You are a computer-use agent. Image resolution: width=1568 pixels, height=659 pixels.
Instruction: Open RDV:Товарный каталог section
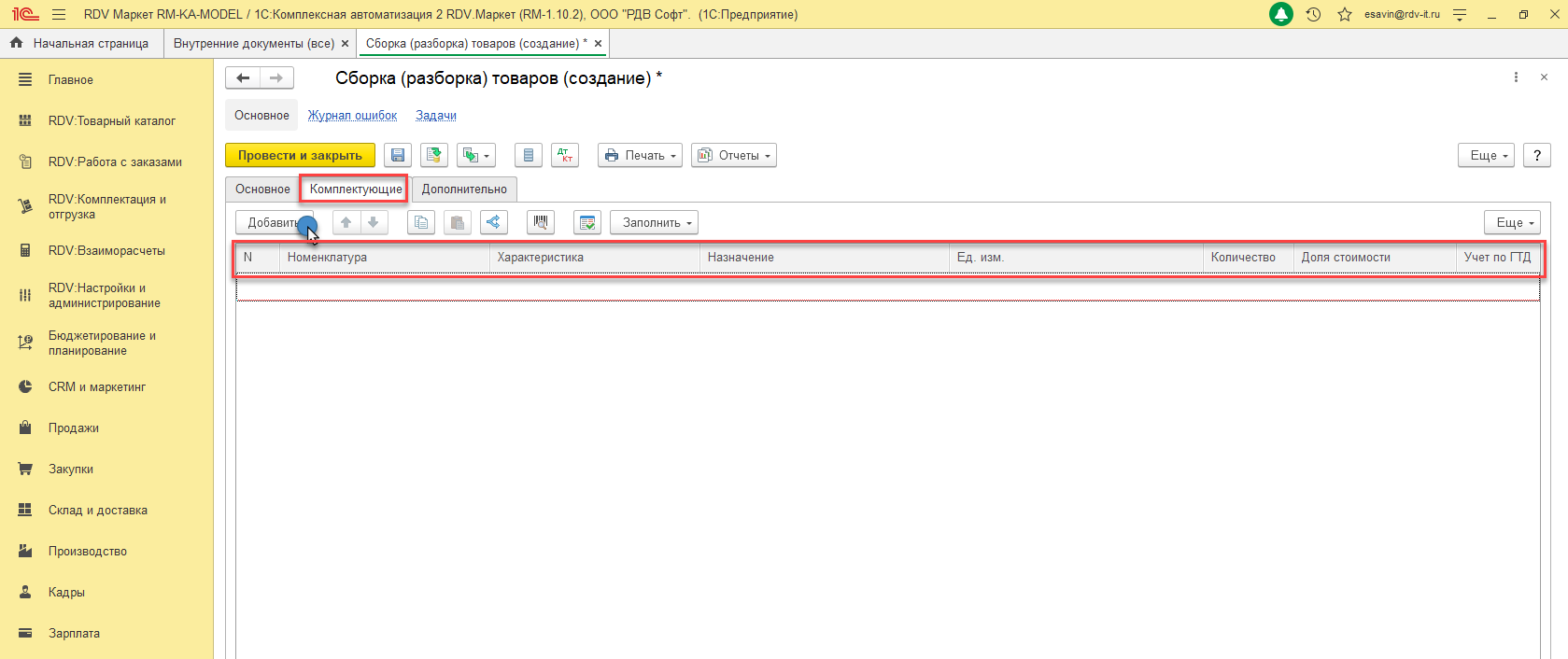coord(112,121)
